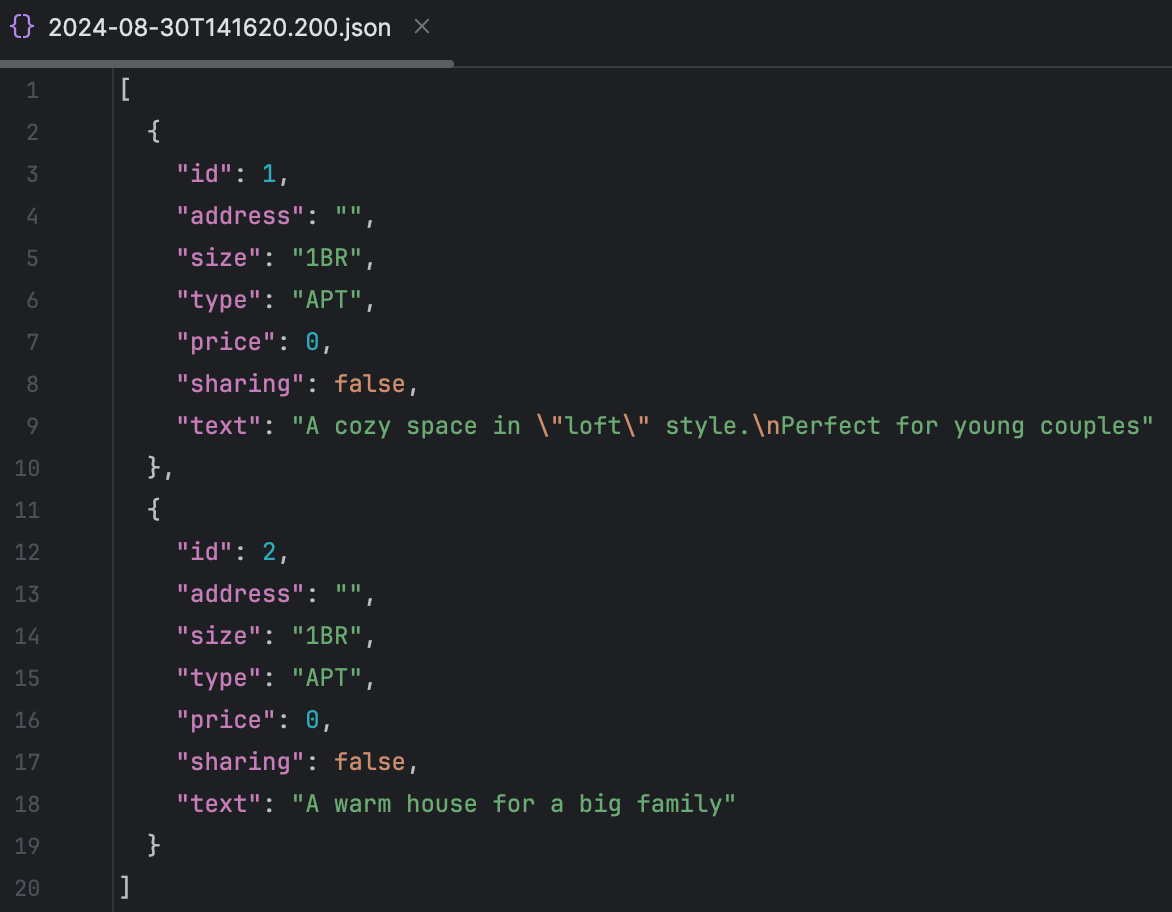Click the string "A warm house for a big family"
Image resolution: width=1172 pixels, height=912 pixels.
[x=513, y=803]
